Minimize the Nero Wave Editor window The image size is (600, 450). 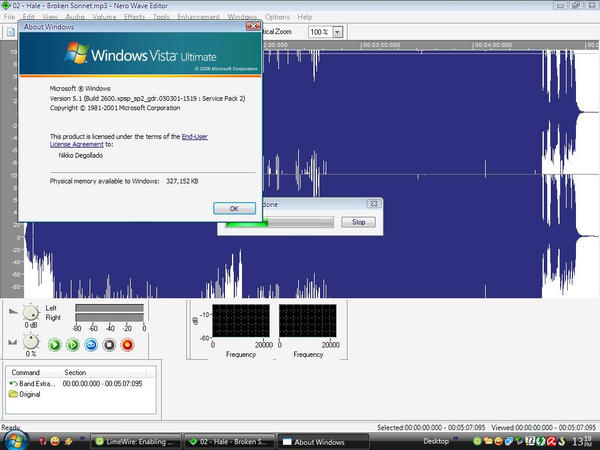[x=561, y=6]
